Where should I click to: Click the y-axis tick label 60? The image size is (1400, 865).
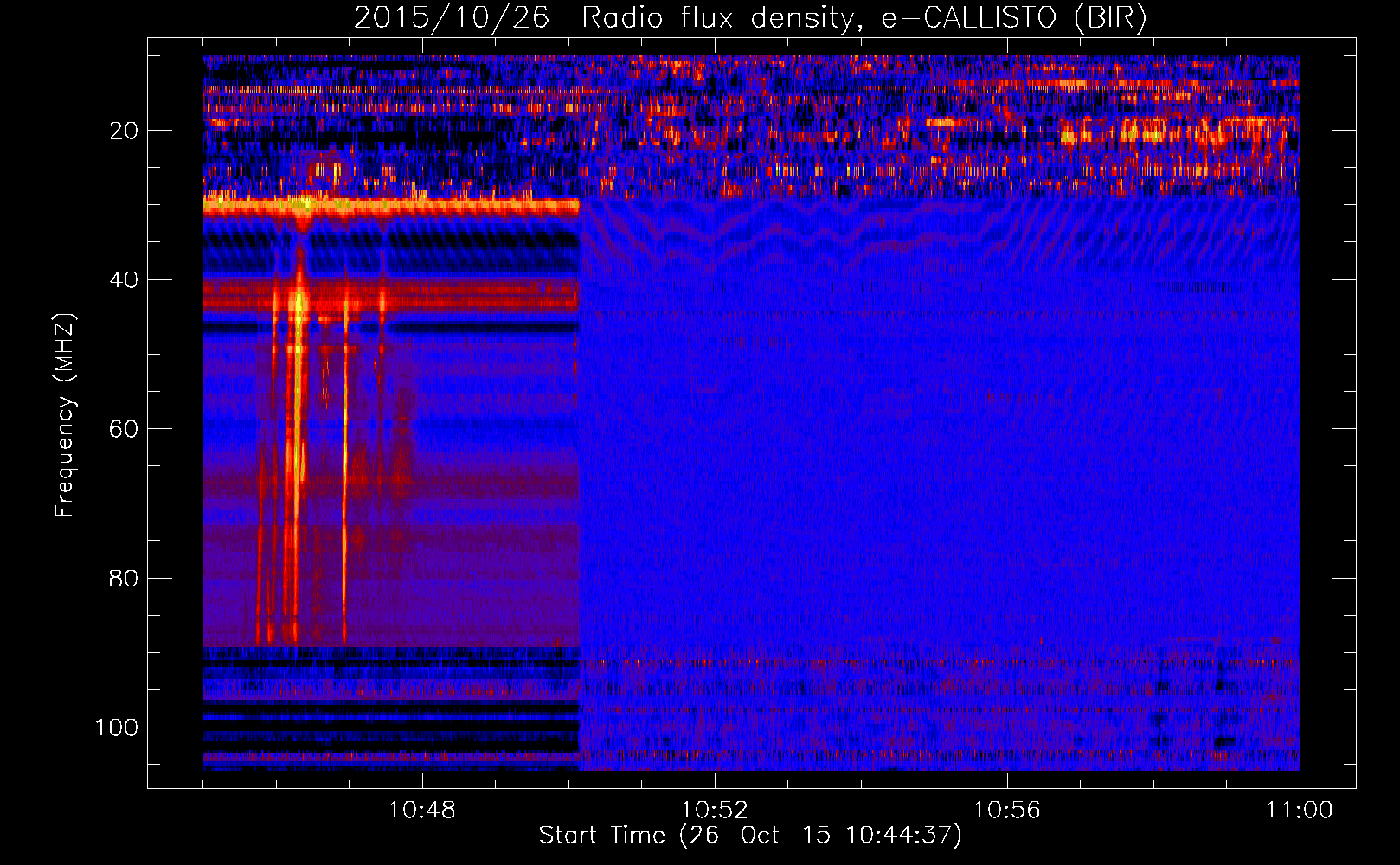point(124,429)
